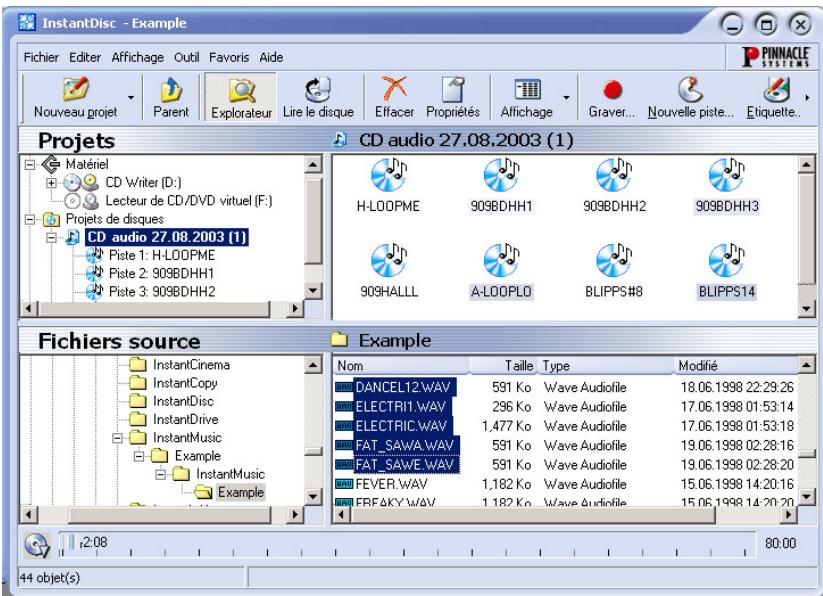This screenshot has height=596, width=823.
Task: Sort files by Taille column
Action: [x=503, y=366]
